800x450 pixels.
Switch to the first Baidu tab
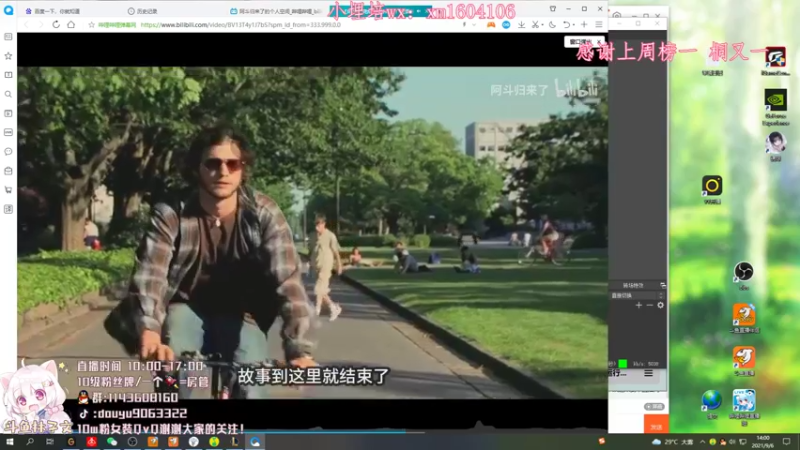pos(56,11)
